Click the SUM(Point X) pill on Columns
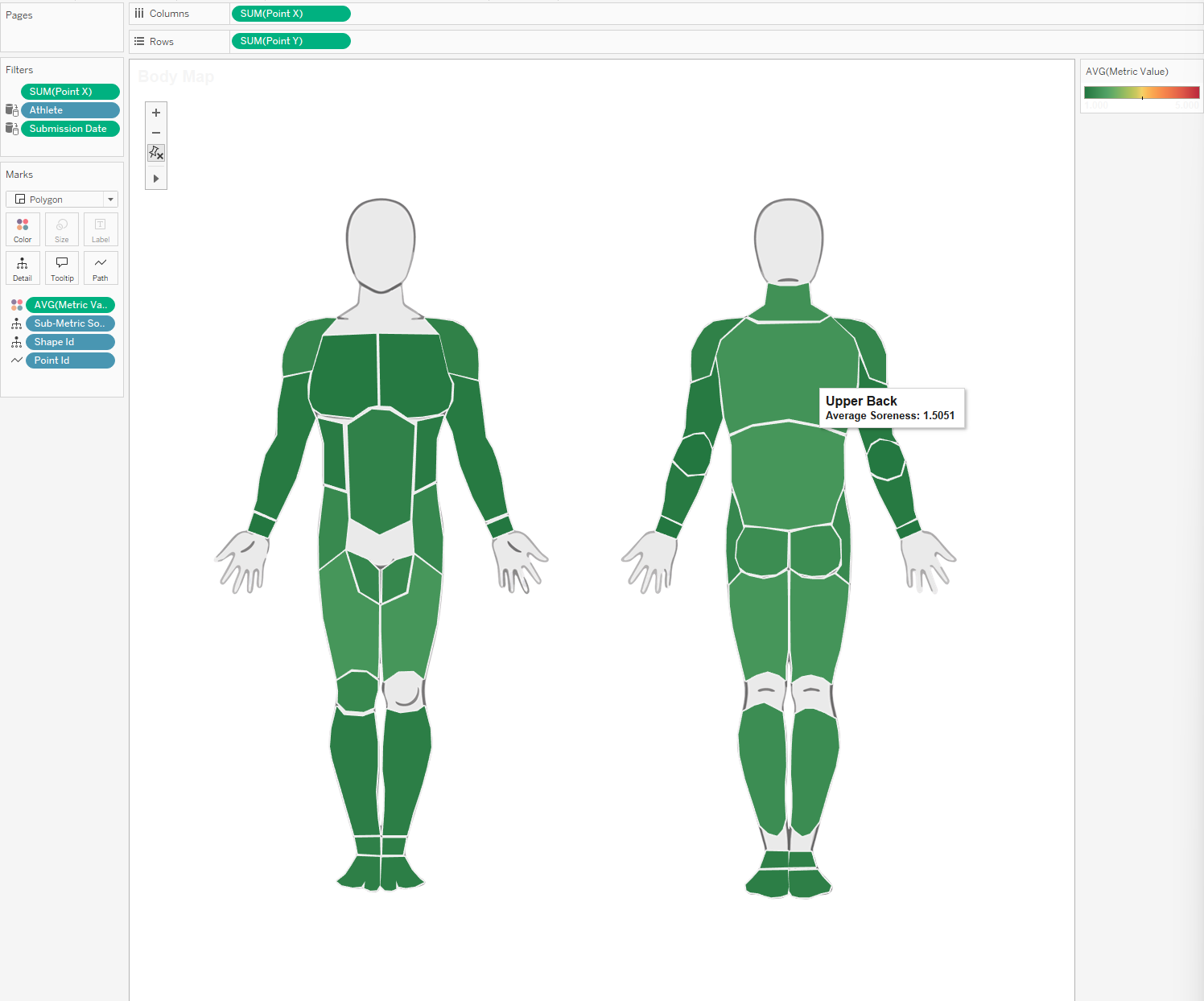Image resolution: width=1204 pixels, height=1001 pixels. 291,14
